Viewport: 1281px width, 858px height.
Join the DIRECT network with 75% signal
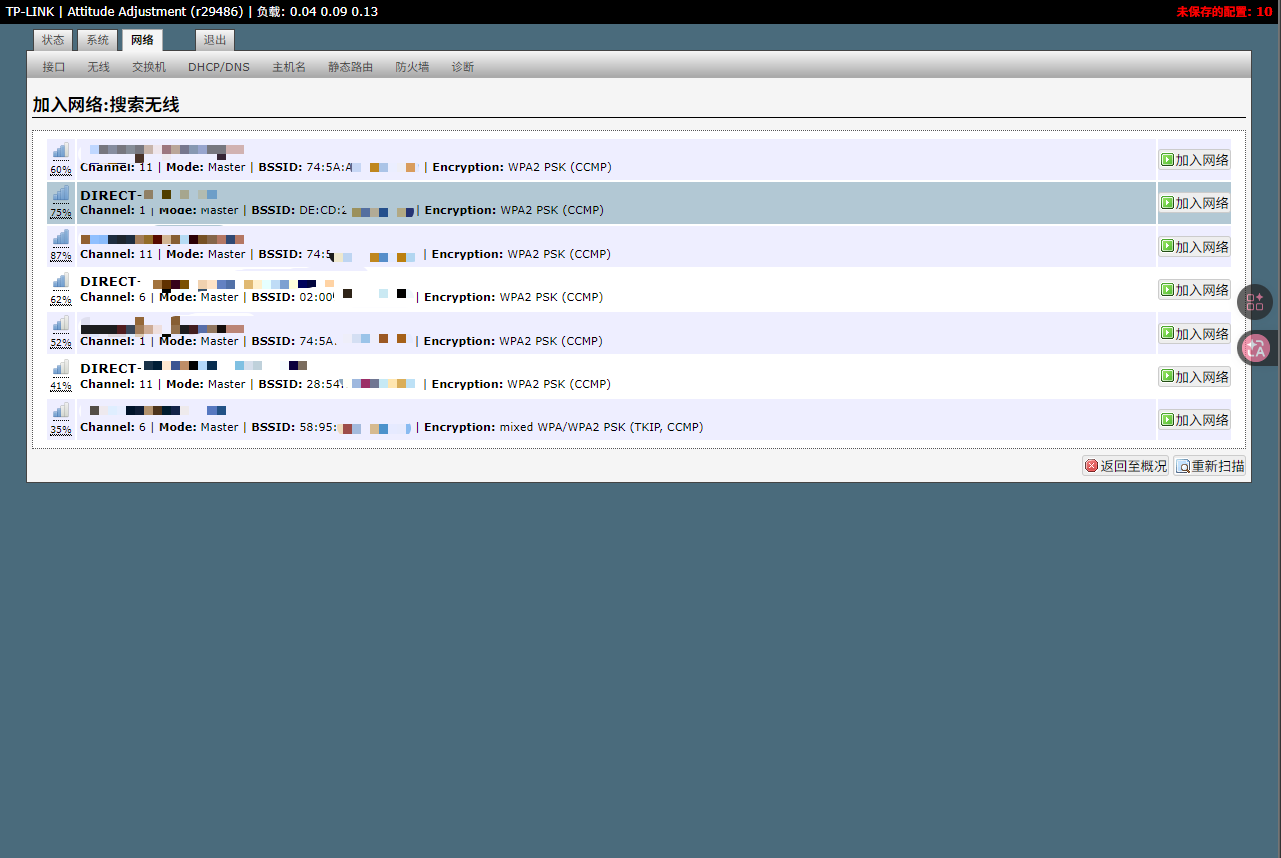pos(1194,203)
